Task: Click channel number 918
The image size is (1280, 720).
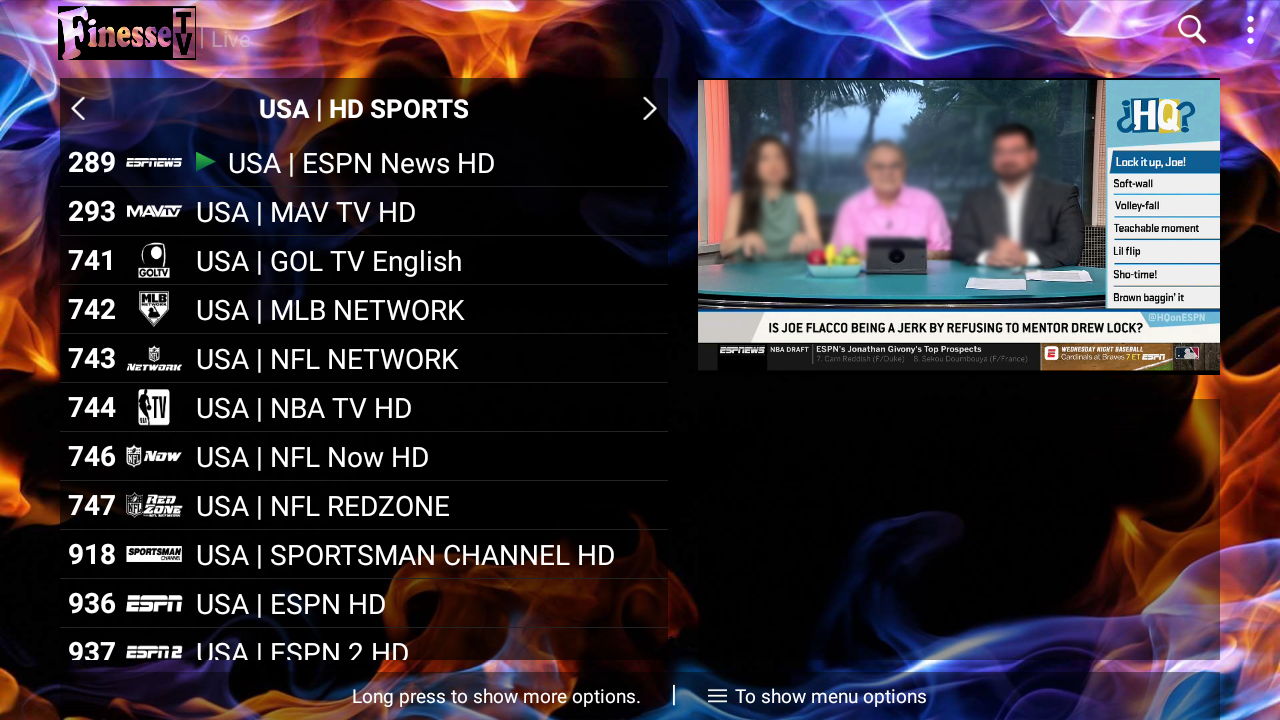Action: tap(92, 554)
